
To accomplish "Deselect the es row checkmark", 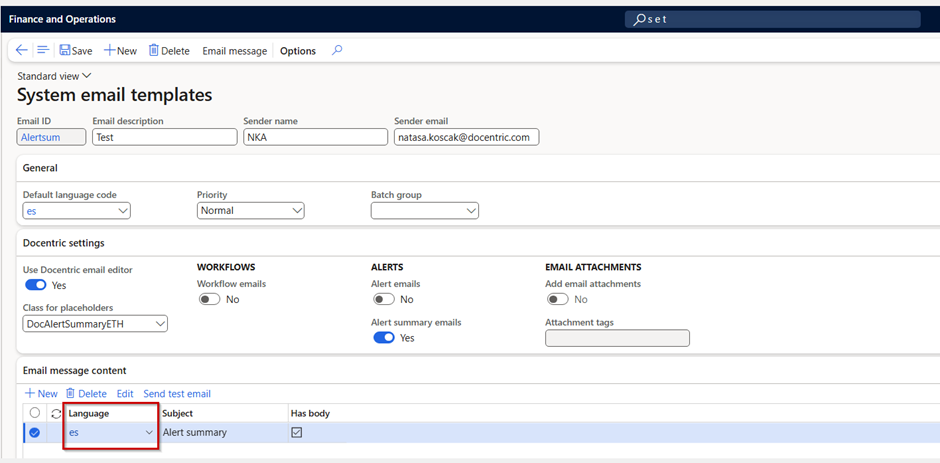I will pyautogui.click(x=35, y=432).
